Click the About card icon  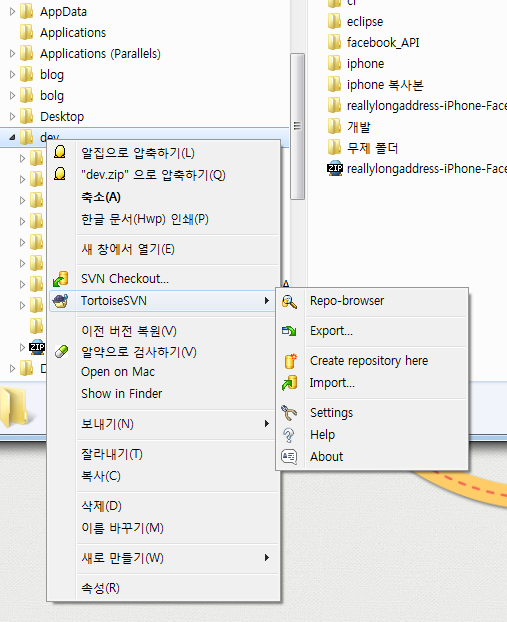pyautogui.click(x=289, y=457)
